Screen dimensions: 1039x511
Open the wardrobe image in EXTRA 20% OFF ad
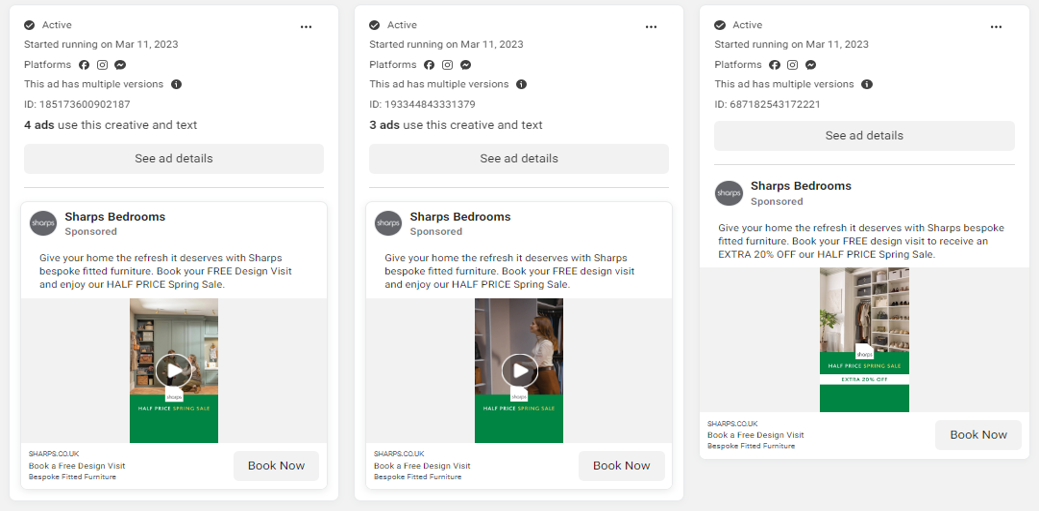tap(864, 339)
